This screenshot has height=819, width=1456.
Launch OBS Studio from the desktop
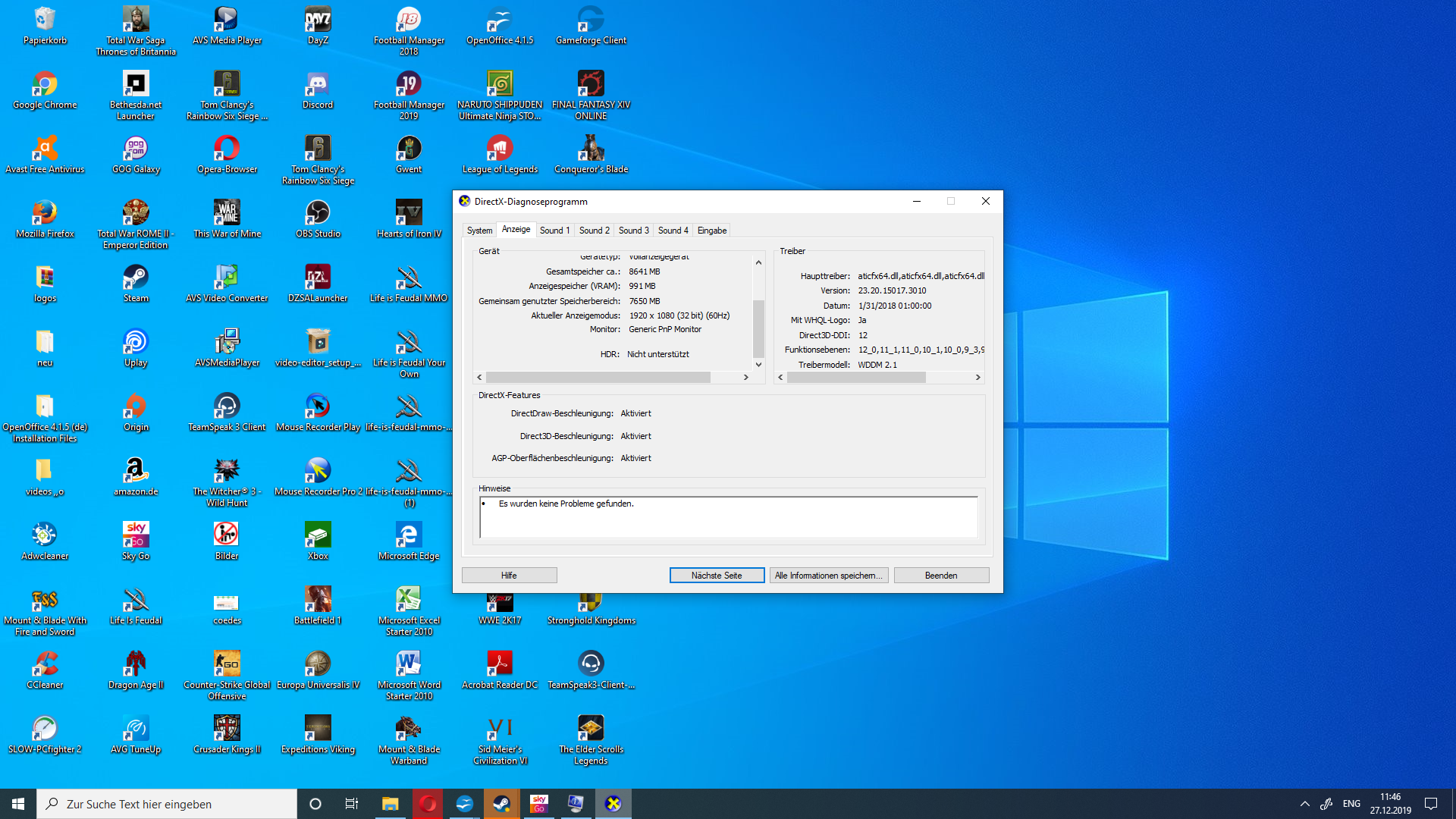coord(318,213)
